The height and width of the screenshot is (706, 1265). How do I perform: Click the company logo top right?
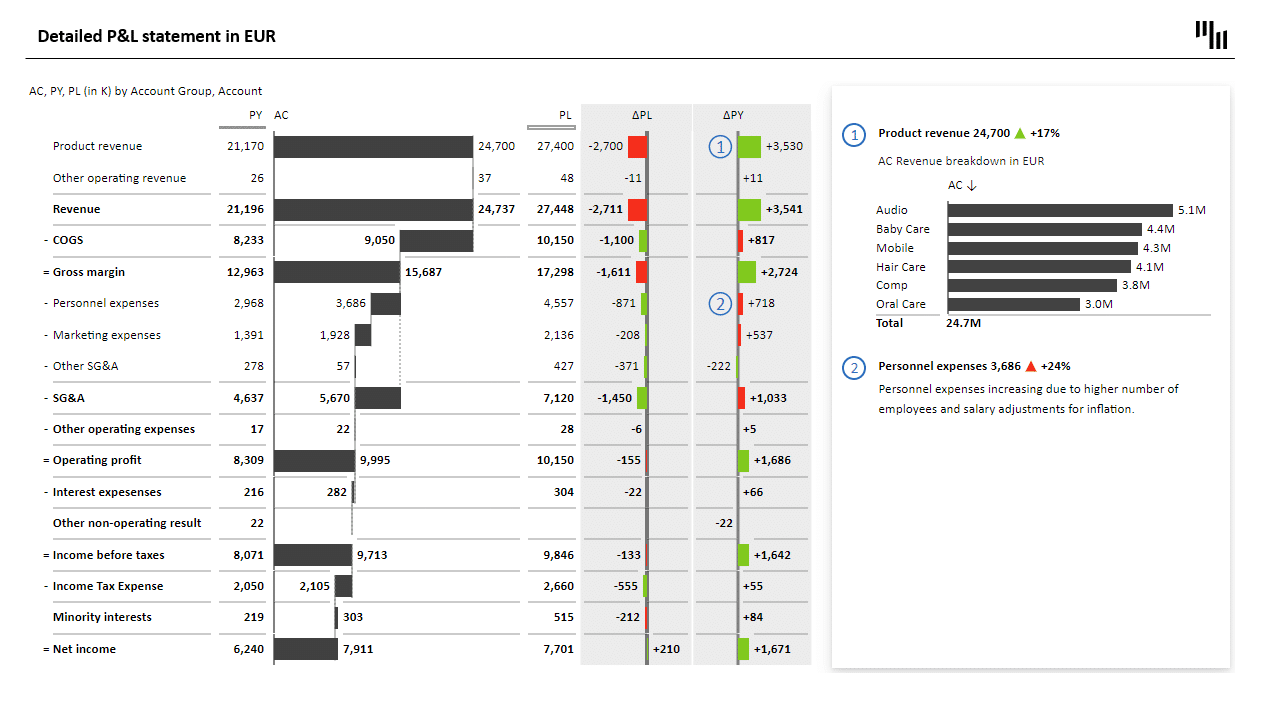point(1210,34)
